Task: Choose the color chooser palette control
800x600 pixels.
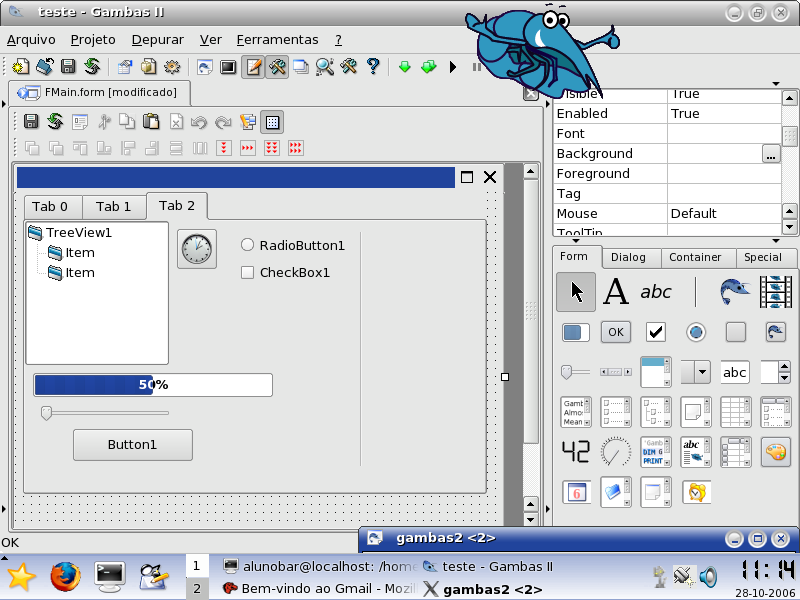Action: pos(776,452)
